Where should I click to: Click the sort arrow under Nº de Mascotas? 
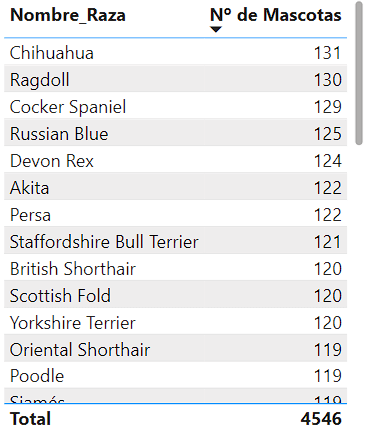(x=216, y=30)
